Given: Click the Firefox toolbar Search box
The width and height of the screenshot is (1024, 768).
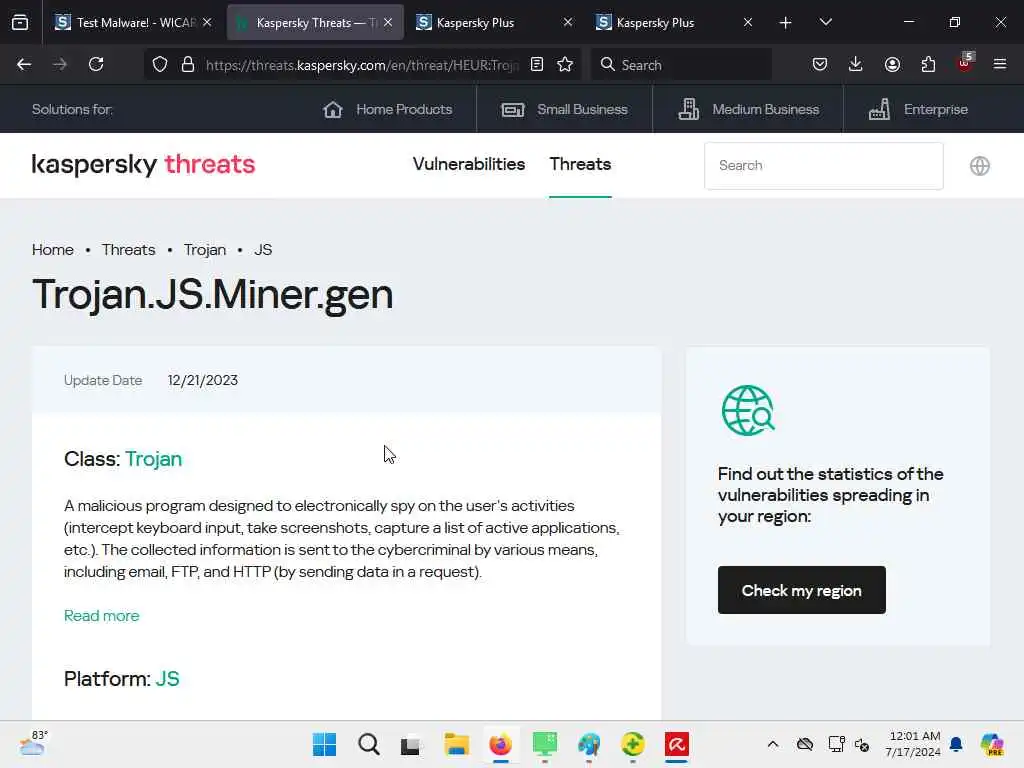Looking at the screenshot, I should pos(681,65).
